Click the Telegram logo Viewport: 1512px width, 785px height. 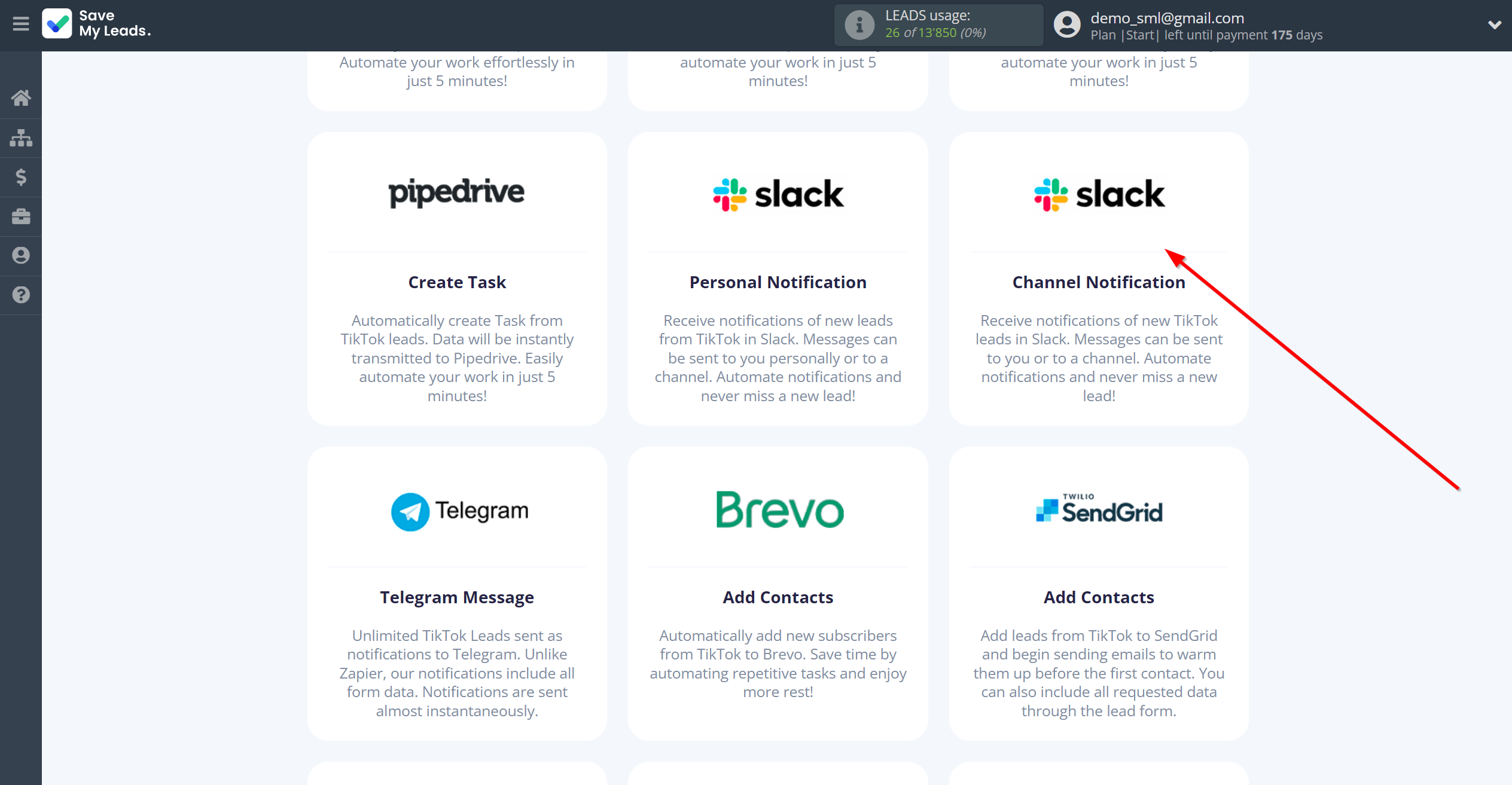click(459, 511)
